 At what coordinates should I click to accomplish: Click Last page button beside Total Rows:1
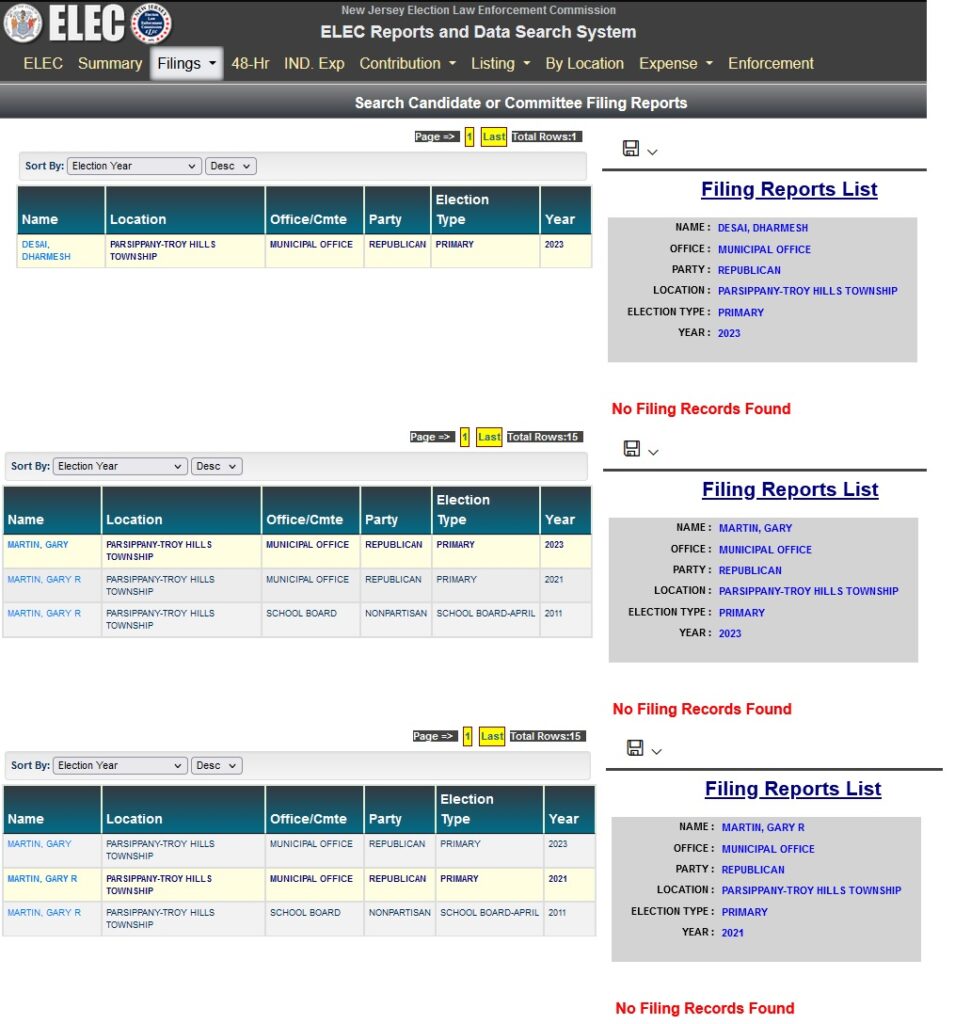(494, 137)
